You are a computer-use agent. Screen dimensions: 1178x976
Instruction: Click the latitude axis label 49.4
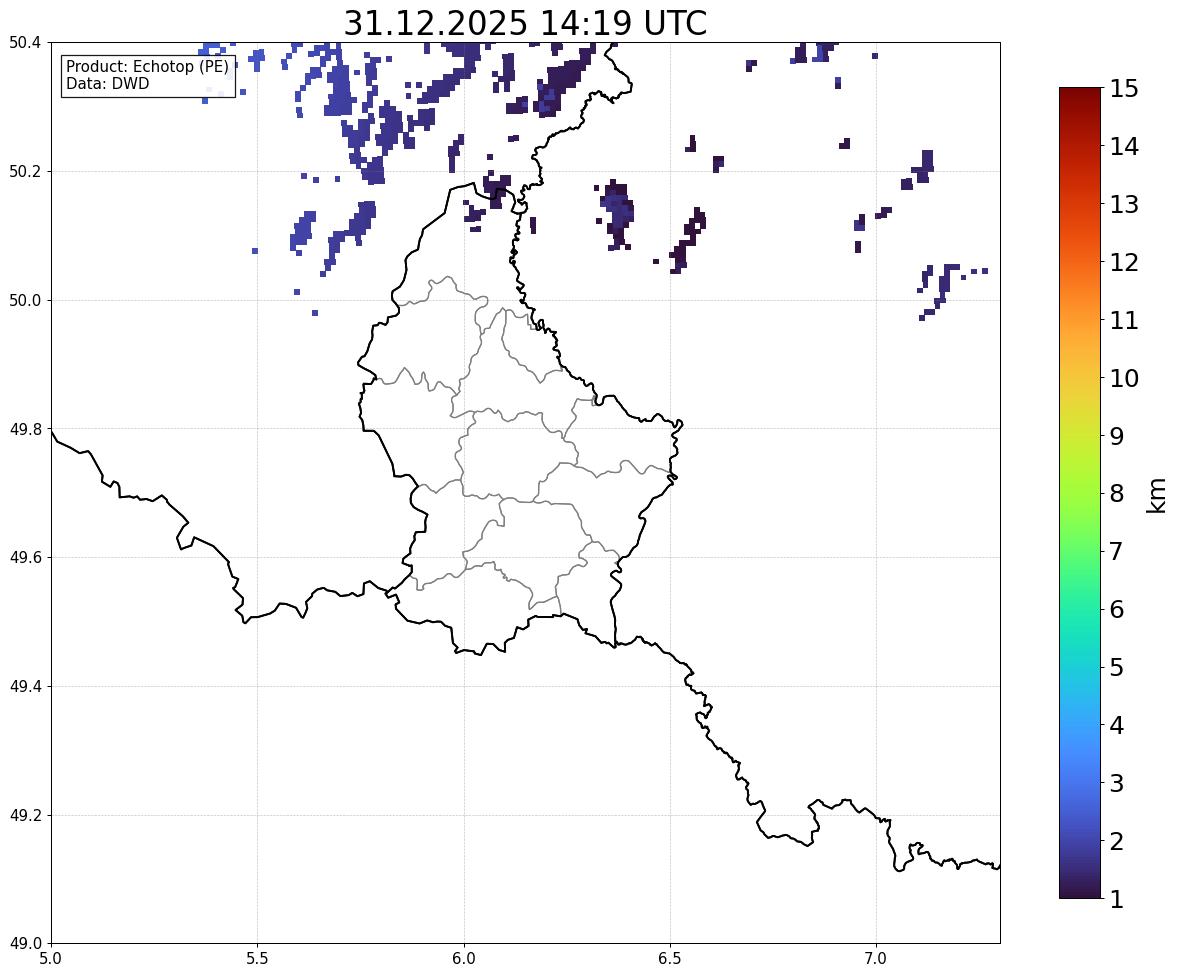24,687
